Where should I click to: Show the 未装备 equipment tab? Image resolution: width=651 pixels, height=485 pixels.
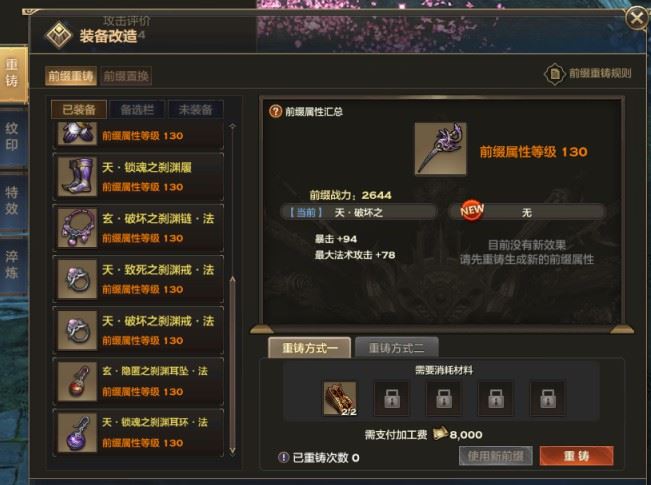pyautogui.click(x=195, y=110)
